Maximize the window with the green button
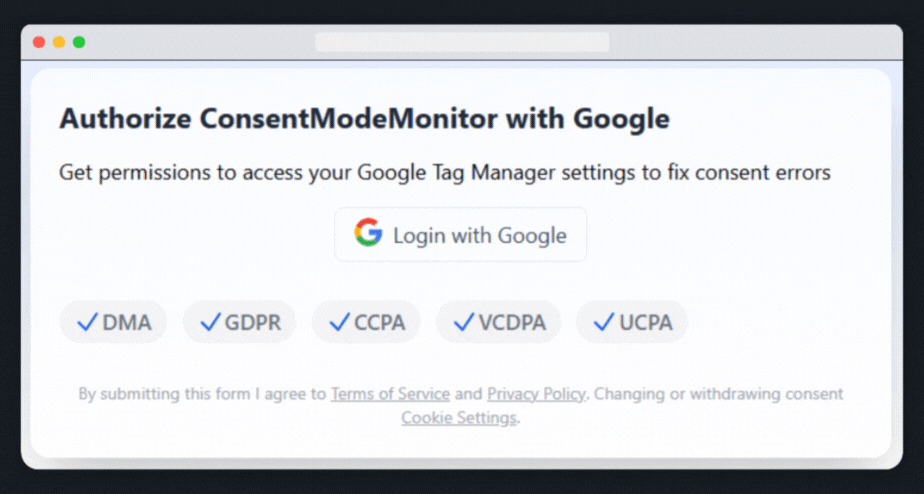924x494 pixels. (x=79, y=42)
